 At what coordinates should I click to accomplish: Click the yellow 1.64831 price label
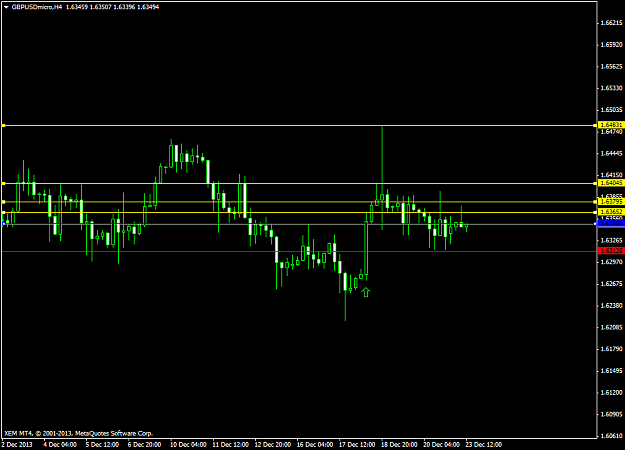[611, 125]
